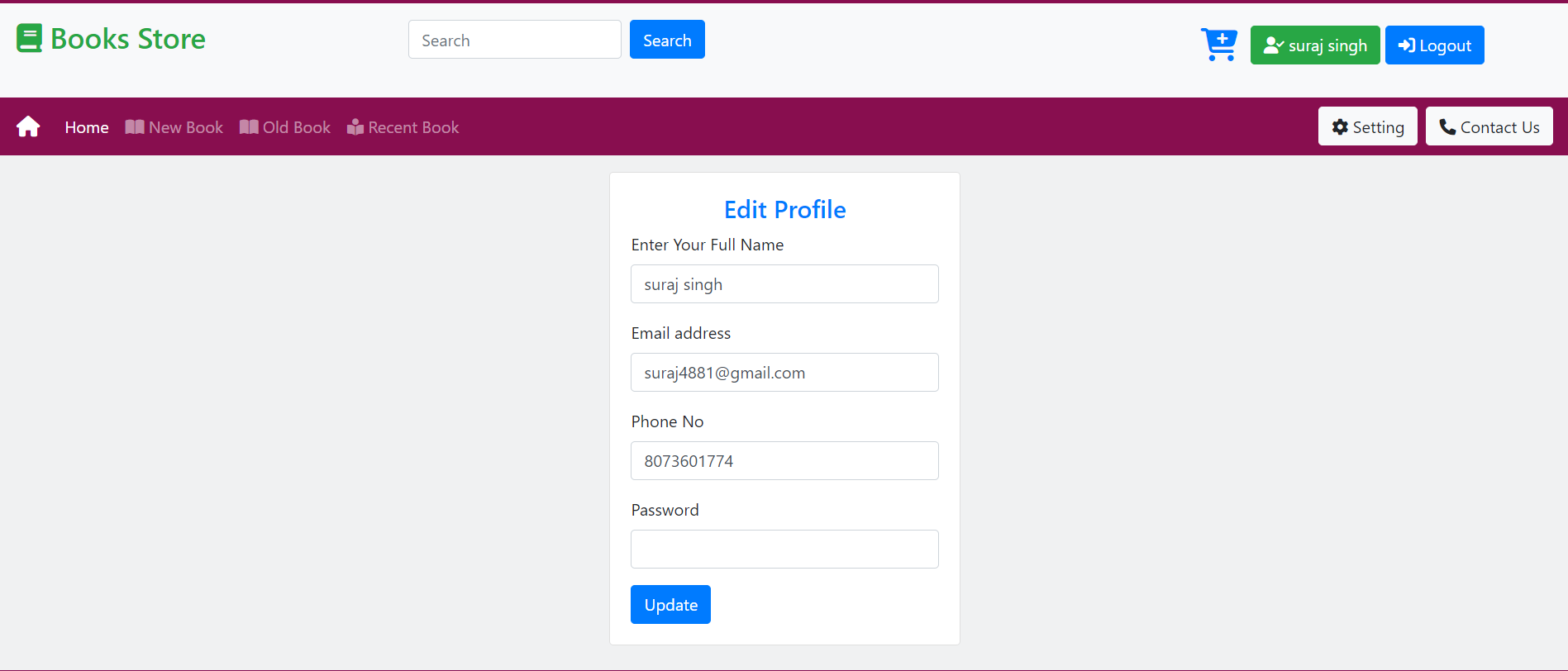
Task: Click the phone icon on Contact Us
Action: [x=1446, y=126]
